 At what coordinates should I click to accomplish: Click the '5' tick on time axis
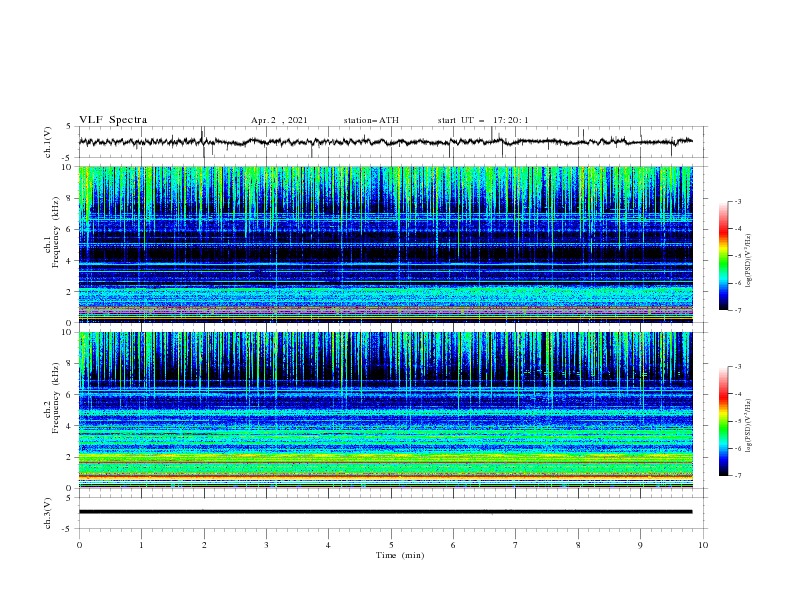pyautogui.click(x=391, y=545)
